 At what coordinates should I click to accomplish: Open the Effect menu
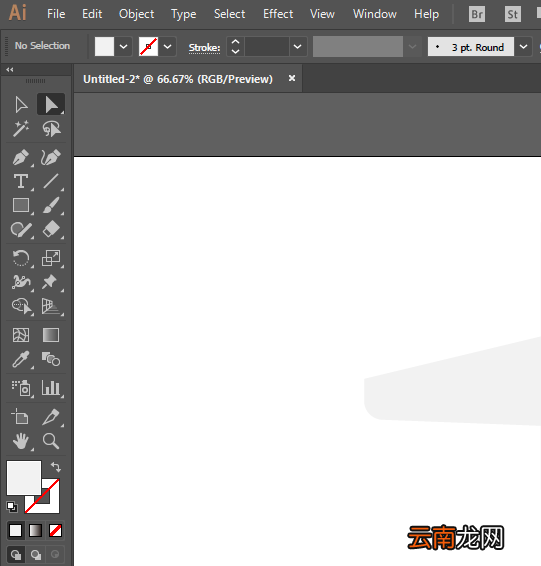click(x=278, y=14)
